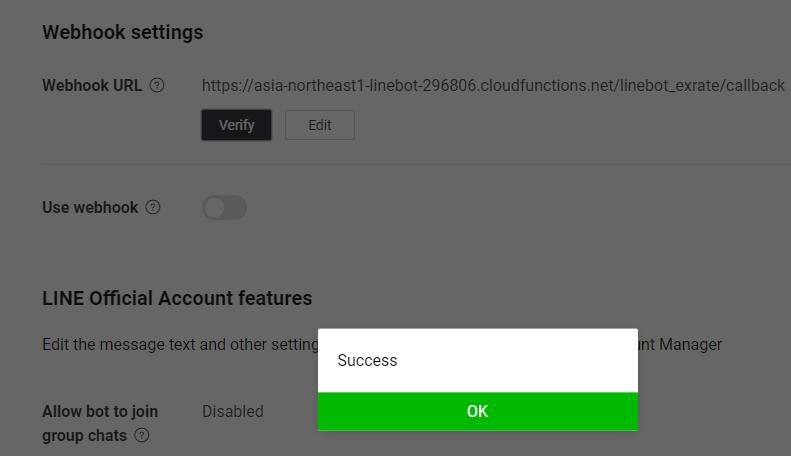Open the Use webhook help tooltip icon

coord(153,207)
